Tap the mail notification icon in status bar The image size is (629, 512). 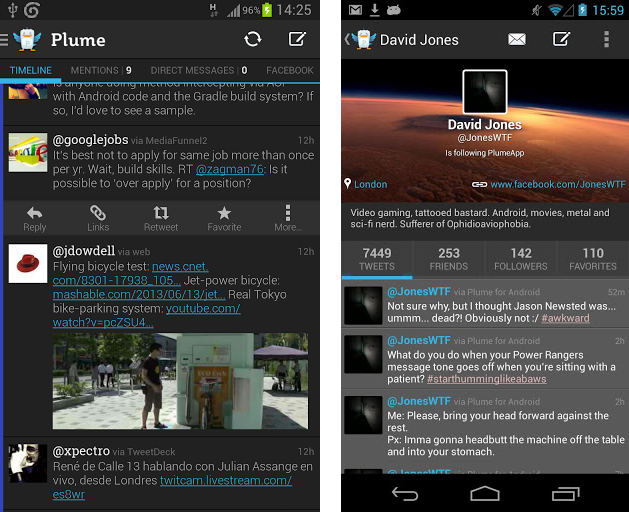click(x=355, y=10)
